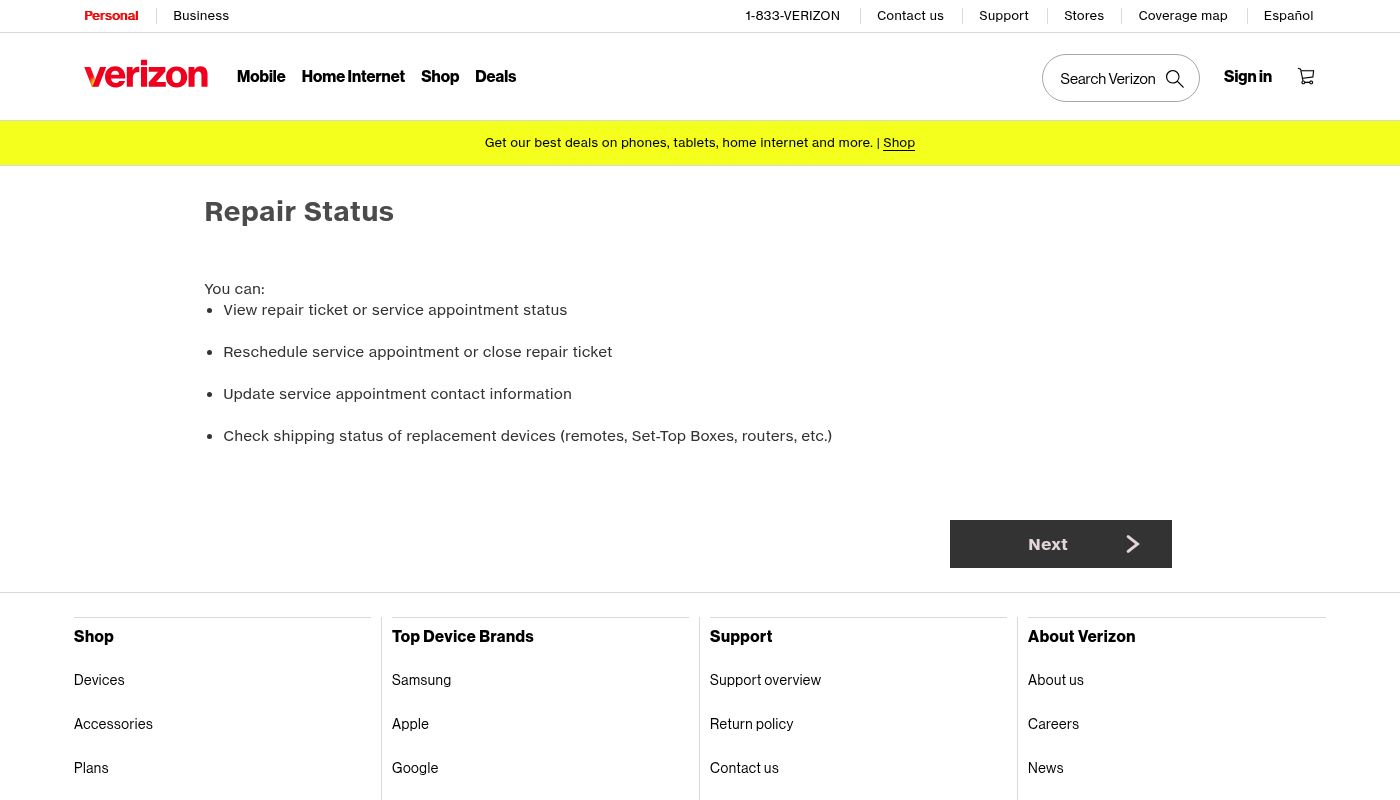This screenshot has width=1400, height=800.
Task: Click the Sign in button
Action: 1247,77
